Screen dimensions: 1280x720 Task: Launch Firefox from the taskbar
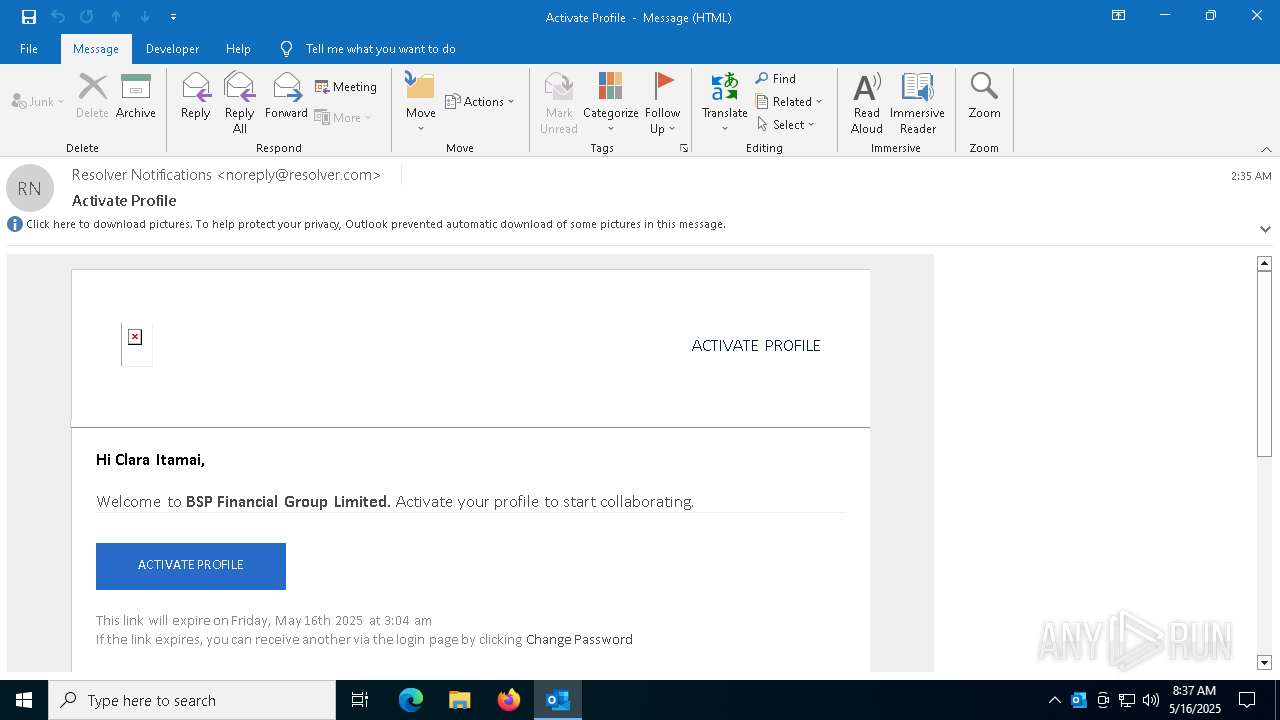tap(508, 700)
